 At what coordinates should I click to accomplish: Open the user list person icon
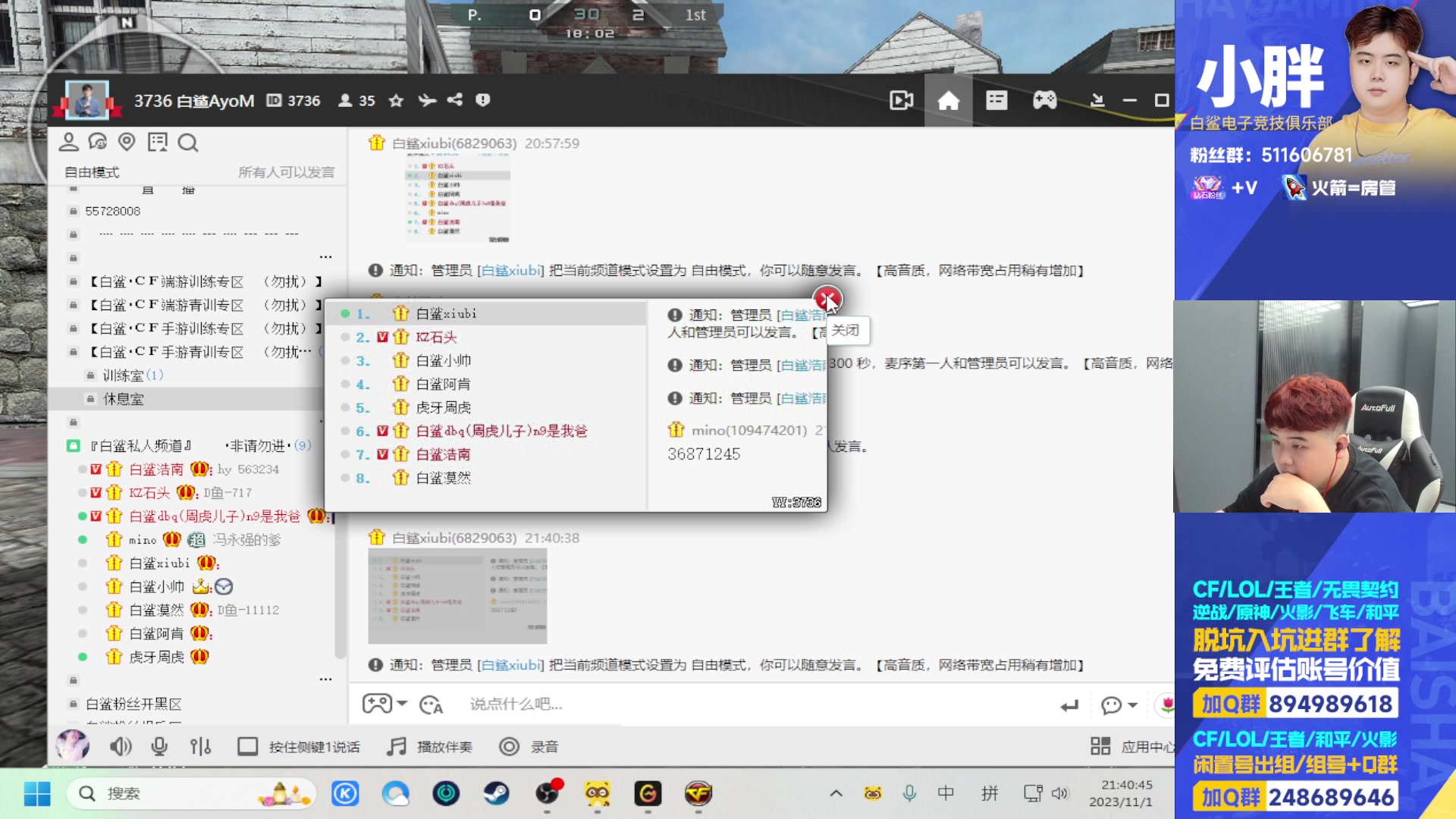[69, 142]
